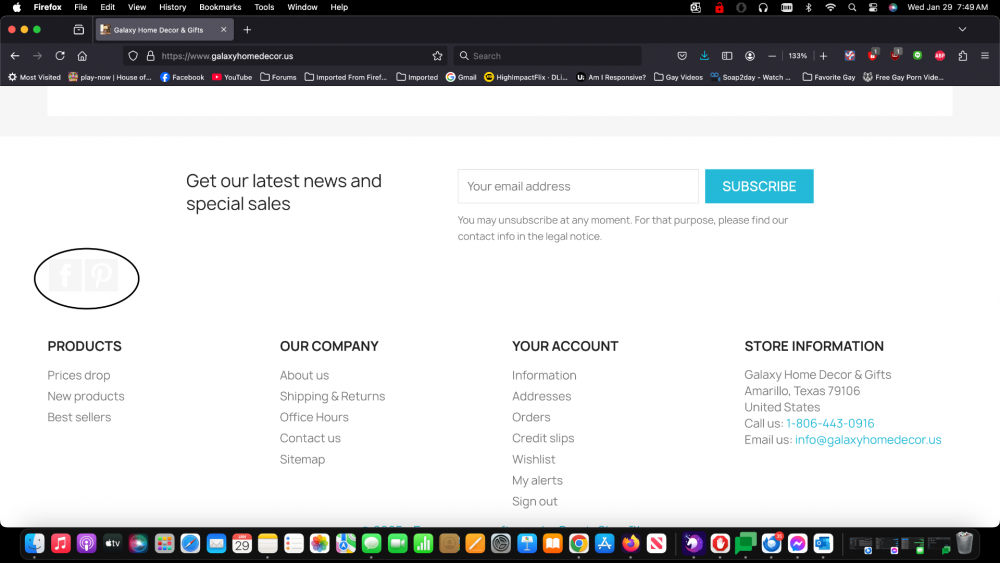
Task: Open the New products link
Action: [x=85, y=396]
